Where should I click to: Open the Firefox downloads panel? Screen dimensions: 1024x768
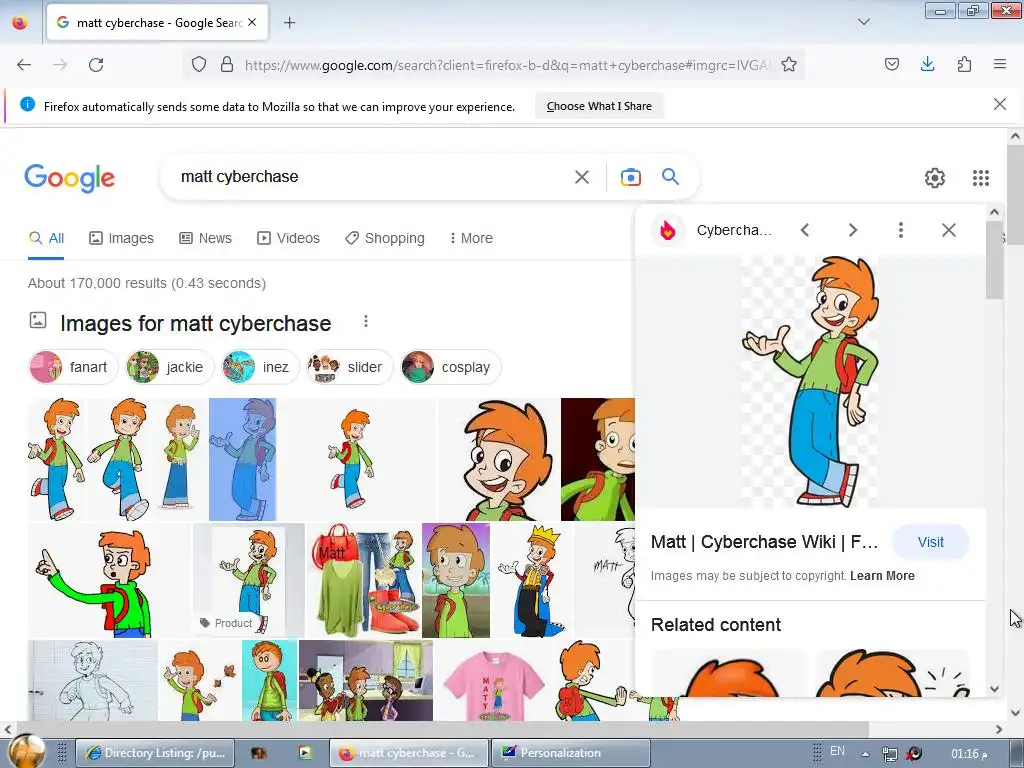click(927, 64)
